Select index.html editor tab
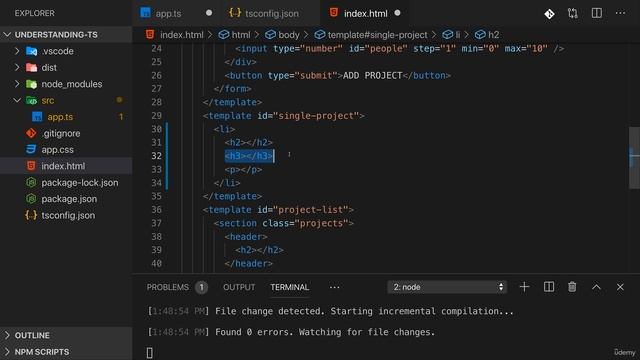The width and height of the screenshot is (640, 360). (365, 13)
